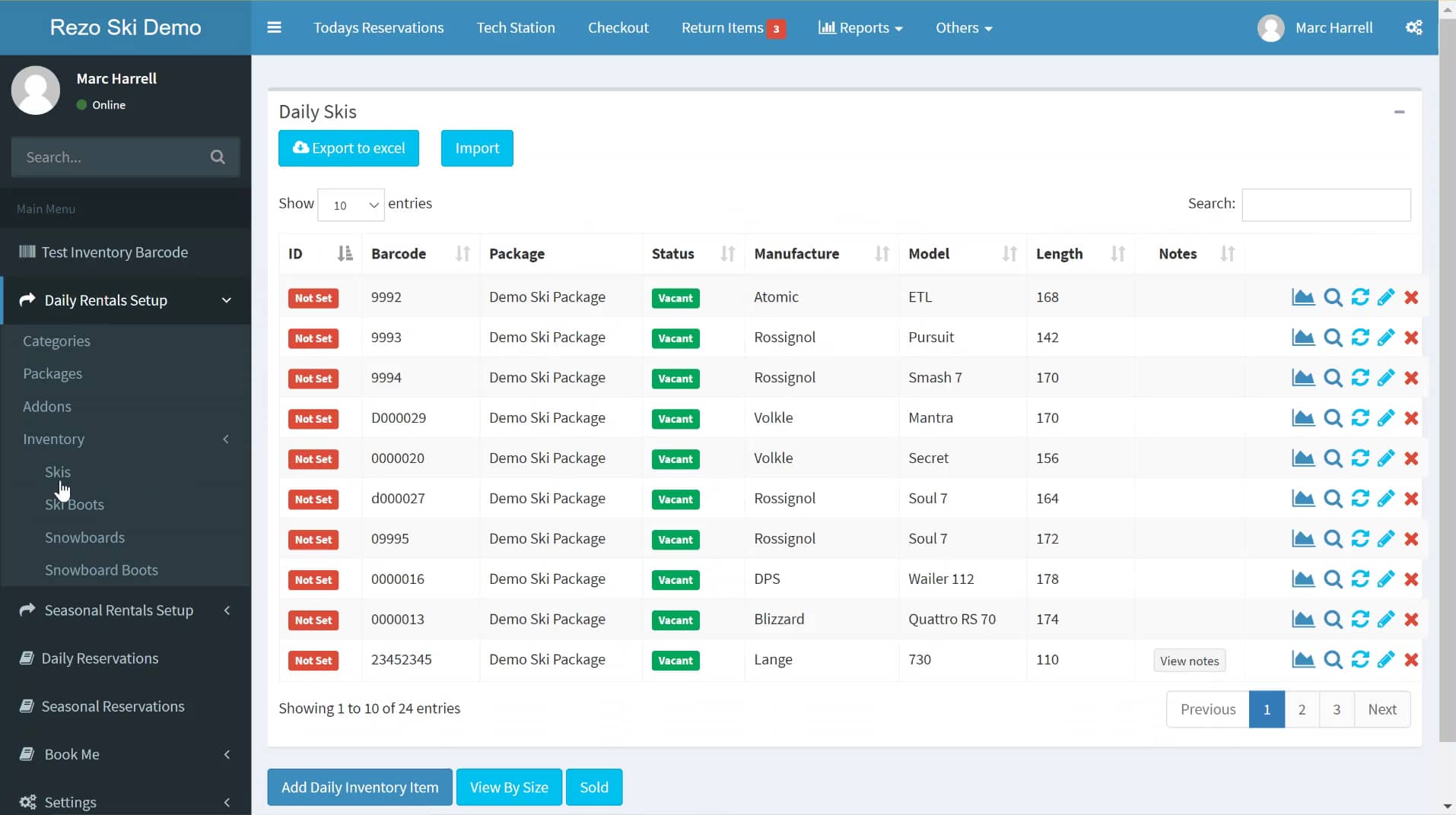Open usage chart for ski barcode 9992
Viewport: 1456px width, 815px height.
pos(1303,297)
